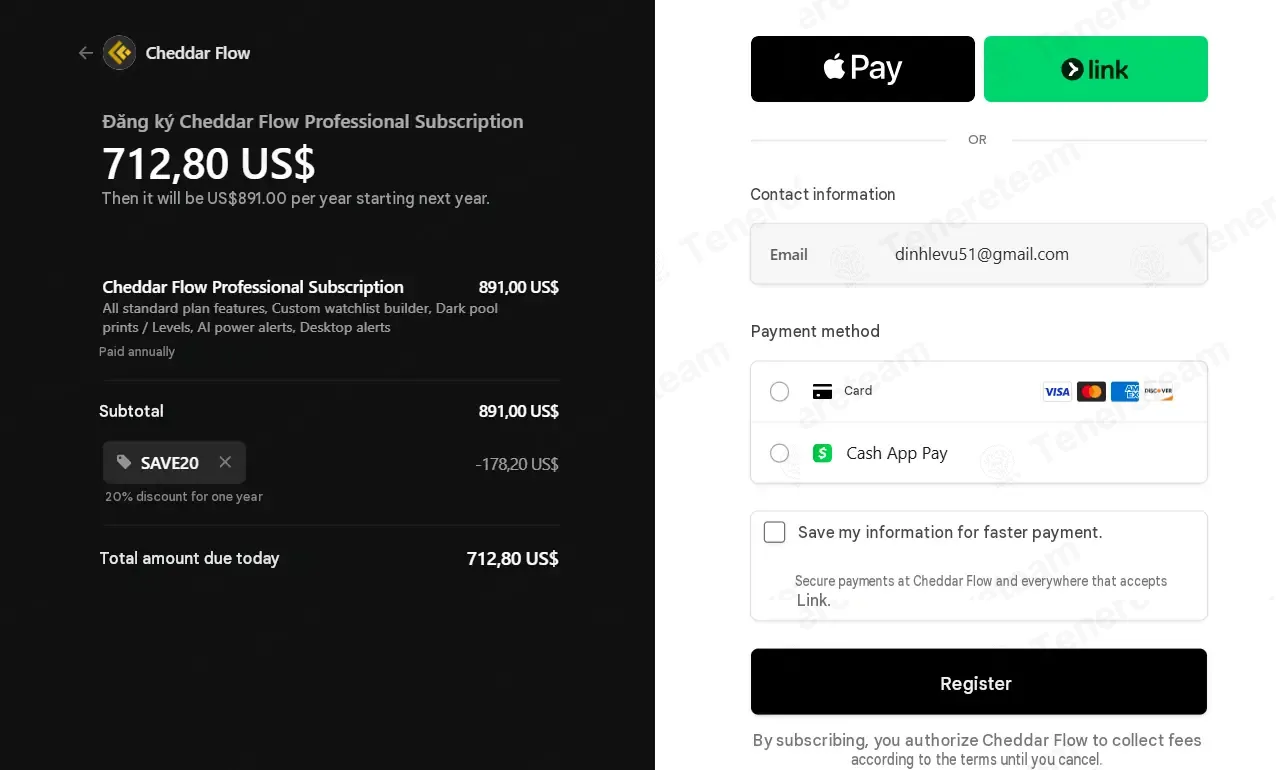Click the 712,80 US$ headline price

209,163
